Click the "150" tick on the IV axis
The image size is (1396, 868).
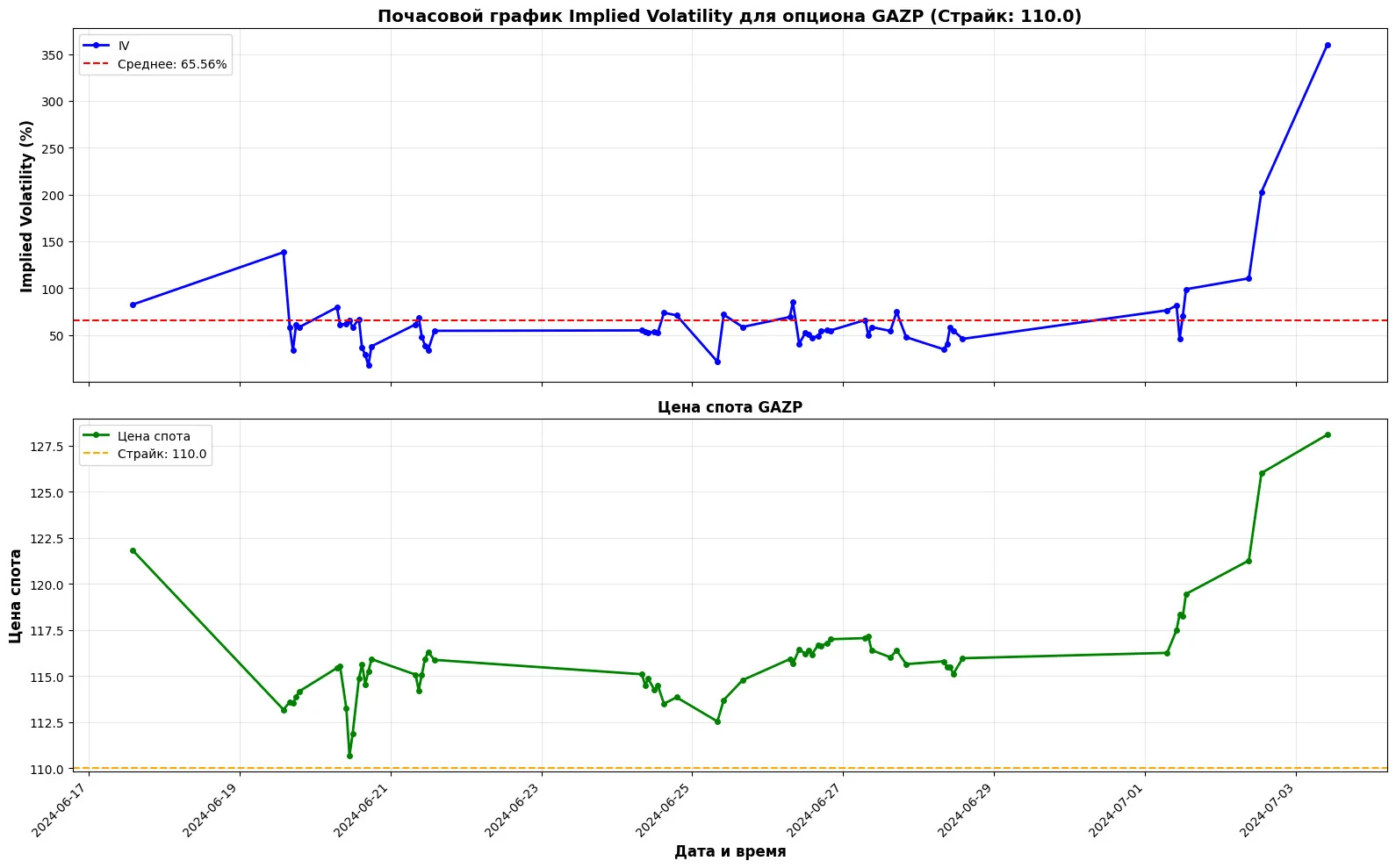pos(53,242)
